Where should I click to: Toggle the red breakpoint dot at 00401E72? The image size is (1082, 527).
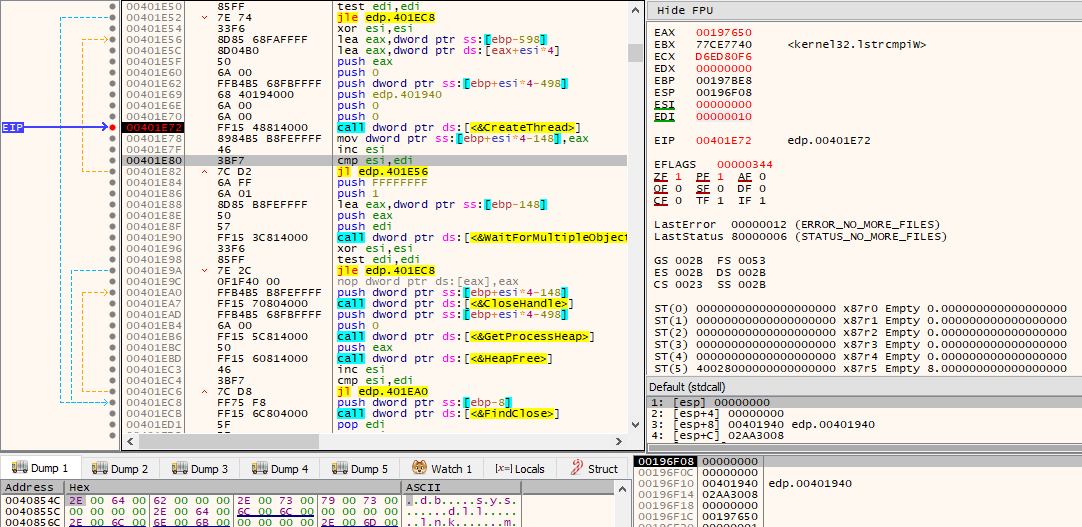click(112, 128)
